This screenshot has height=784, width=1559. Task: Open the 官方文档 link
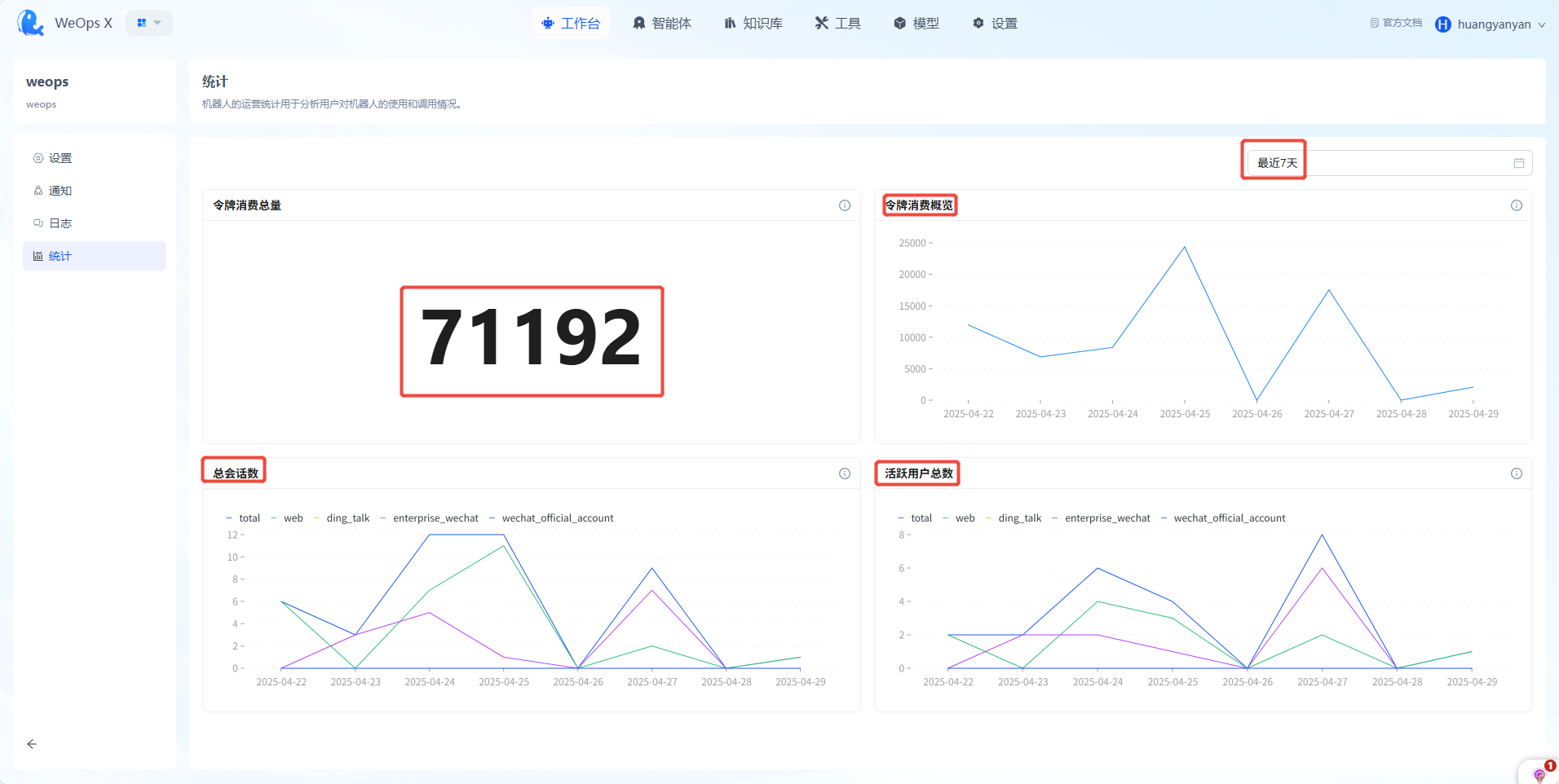tap(1396, 23)
